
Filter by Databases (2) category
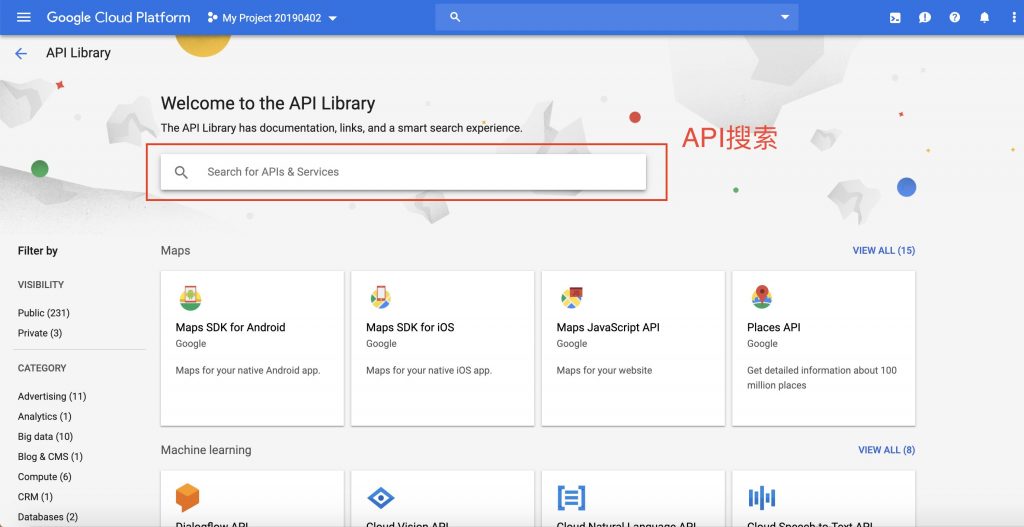point(48,517)
